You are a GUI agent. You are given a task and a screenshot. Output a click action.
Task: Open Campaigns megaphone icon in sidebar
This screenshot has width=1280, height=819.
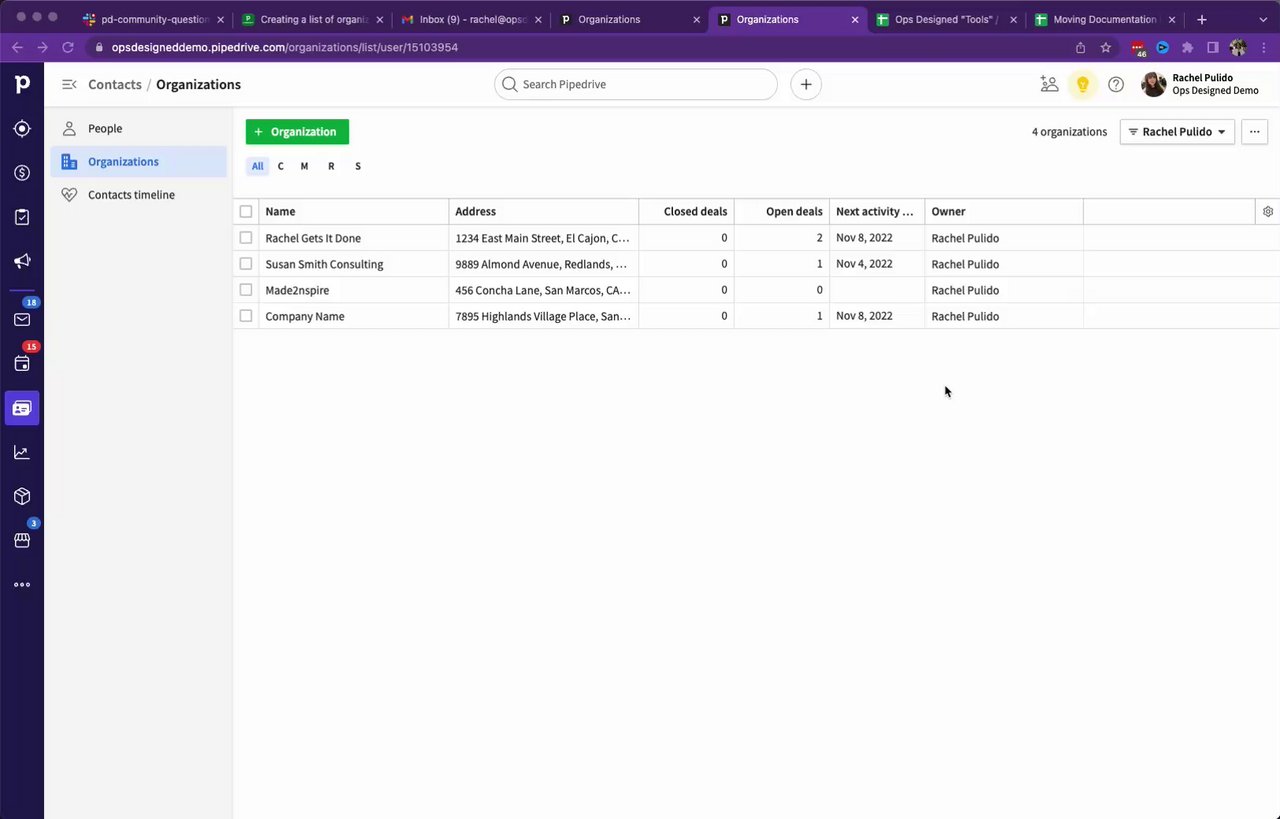point(22,261)
